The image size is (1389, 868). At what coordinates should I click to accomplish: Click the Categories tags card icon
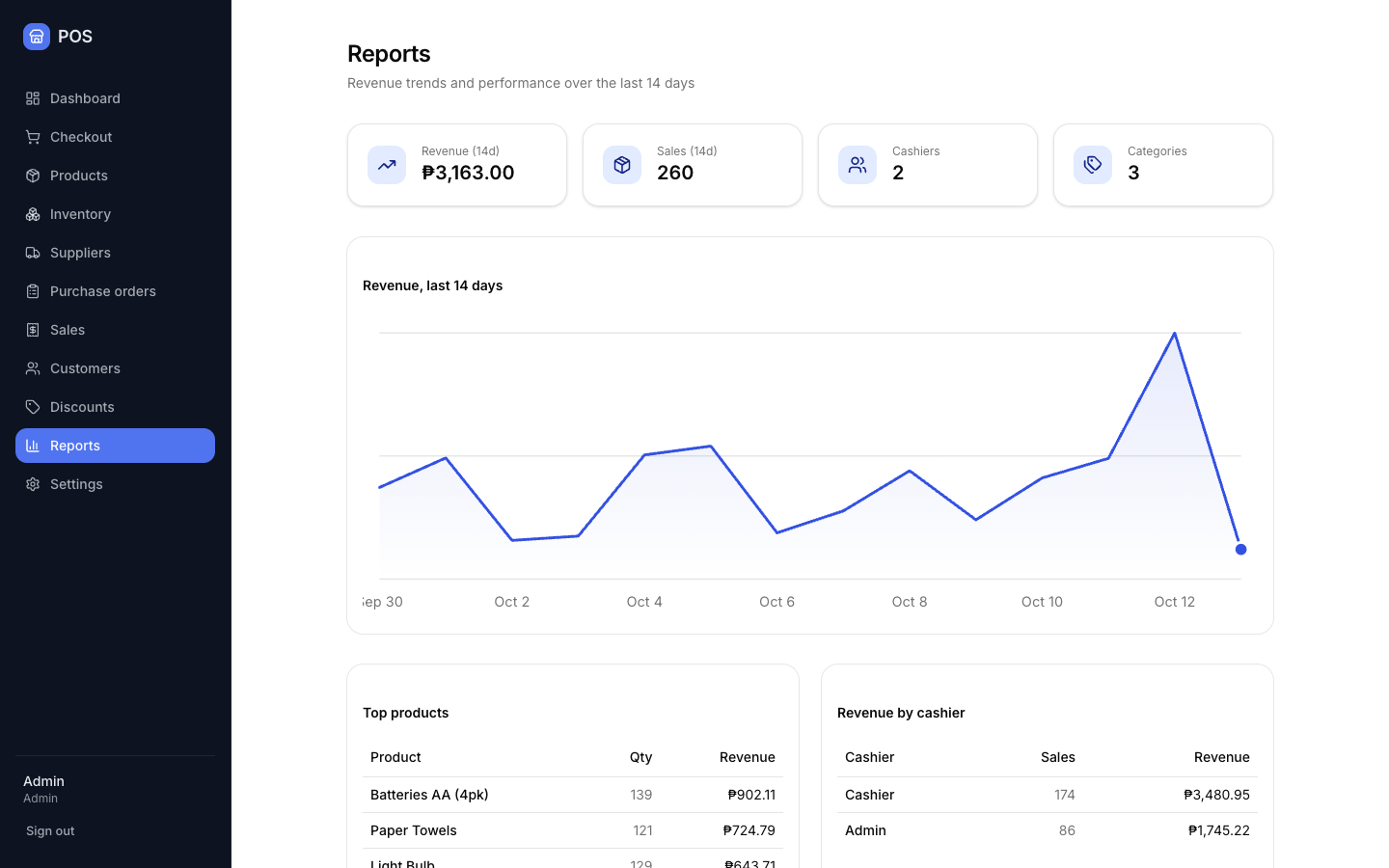click(x=1093, y=165)
